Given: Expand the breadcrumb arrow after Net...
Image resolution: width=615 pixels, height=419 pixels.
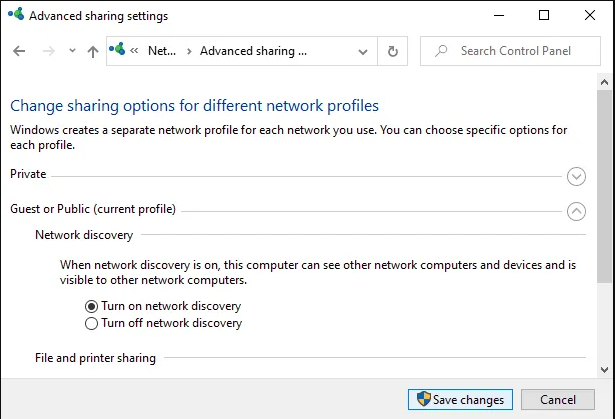Looking at the screenshot, I should coord(189,51).
